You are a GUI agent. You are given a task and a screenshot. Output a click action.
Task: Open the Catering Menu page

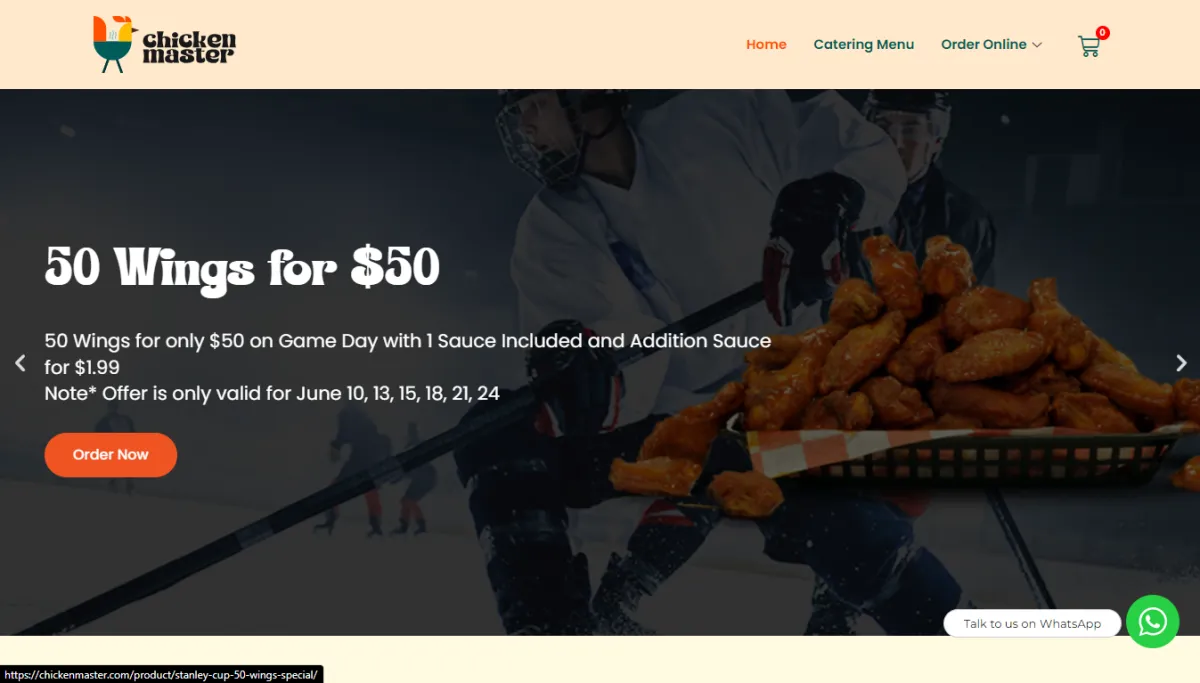point(864,44)
